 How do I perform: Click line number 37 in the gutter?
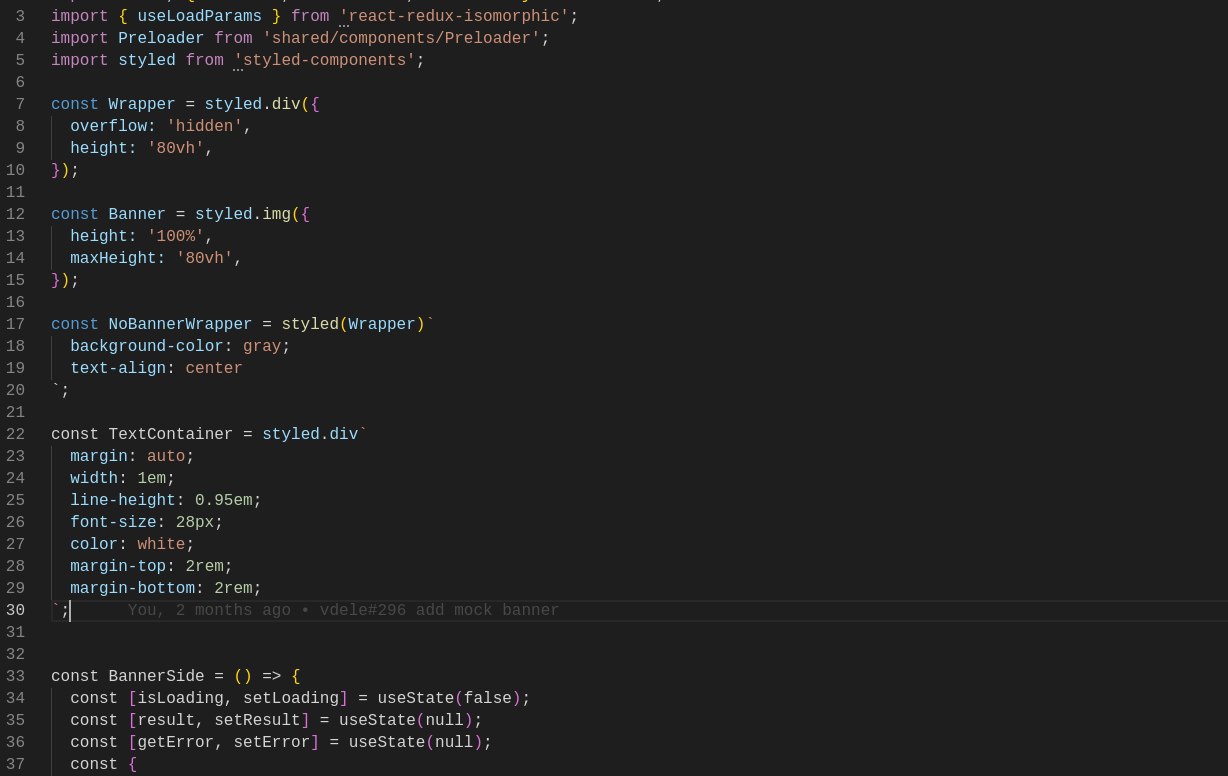15,764
